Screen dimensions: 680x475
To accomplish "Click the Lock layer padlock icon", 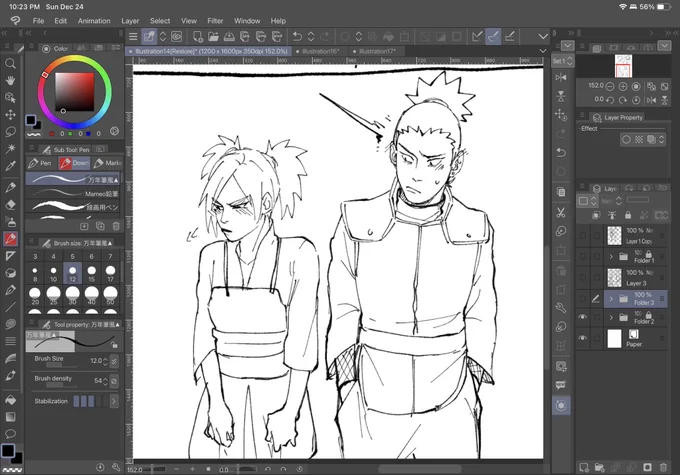I will (x=628, y=215).
